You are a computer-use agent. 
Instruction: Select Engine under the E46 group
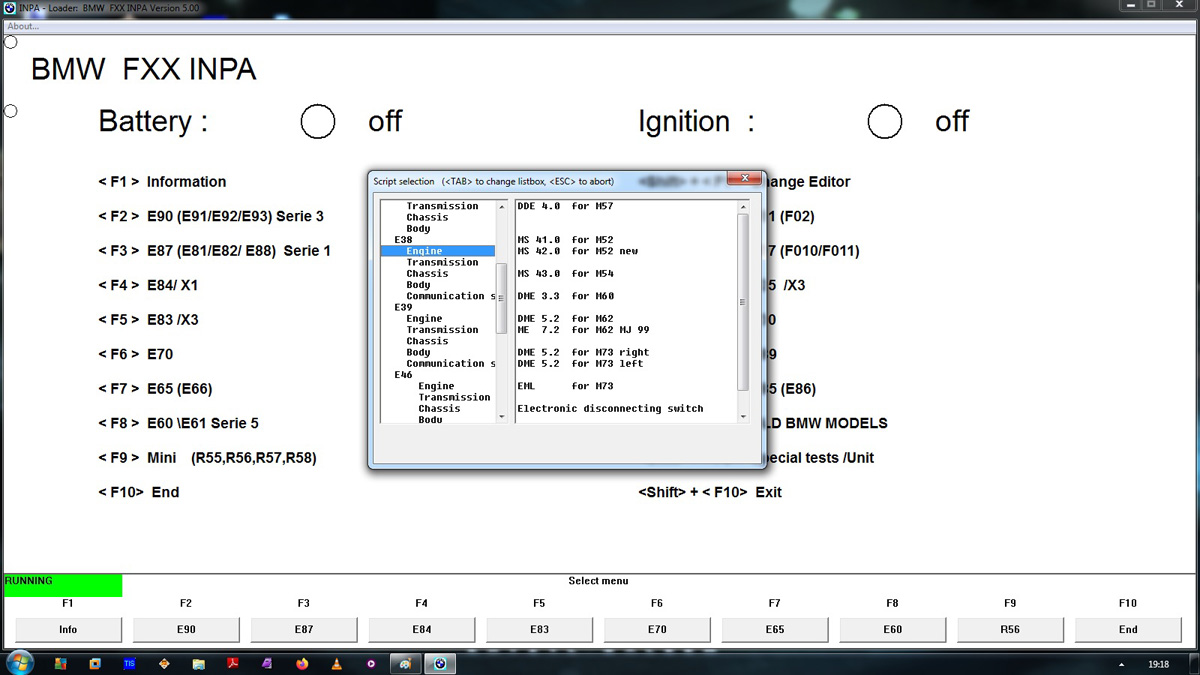[x=436, y=386]
